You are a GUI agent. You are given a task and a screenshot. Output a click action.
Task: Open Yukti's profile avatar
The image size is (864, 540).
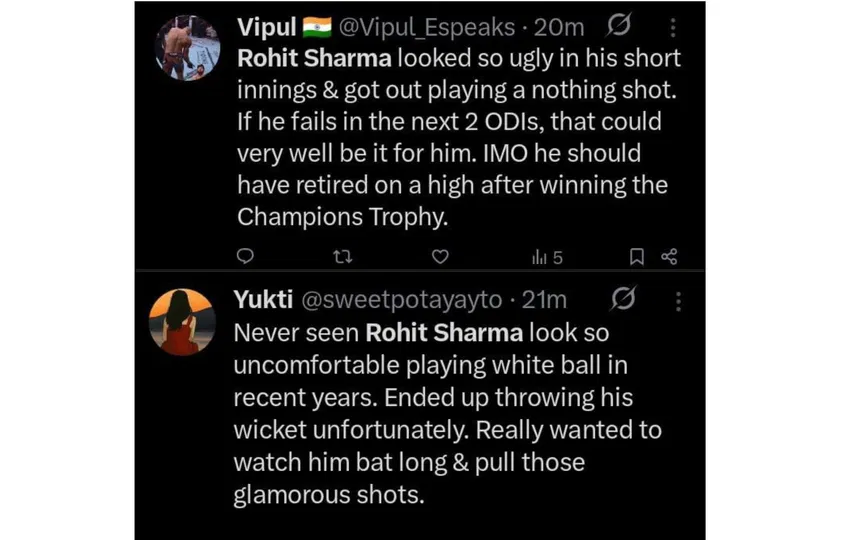pyautogui.click(x=181, y=322)
